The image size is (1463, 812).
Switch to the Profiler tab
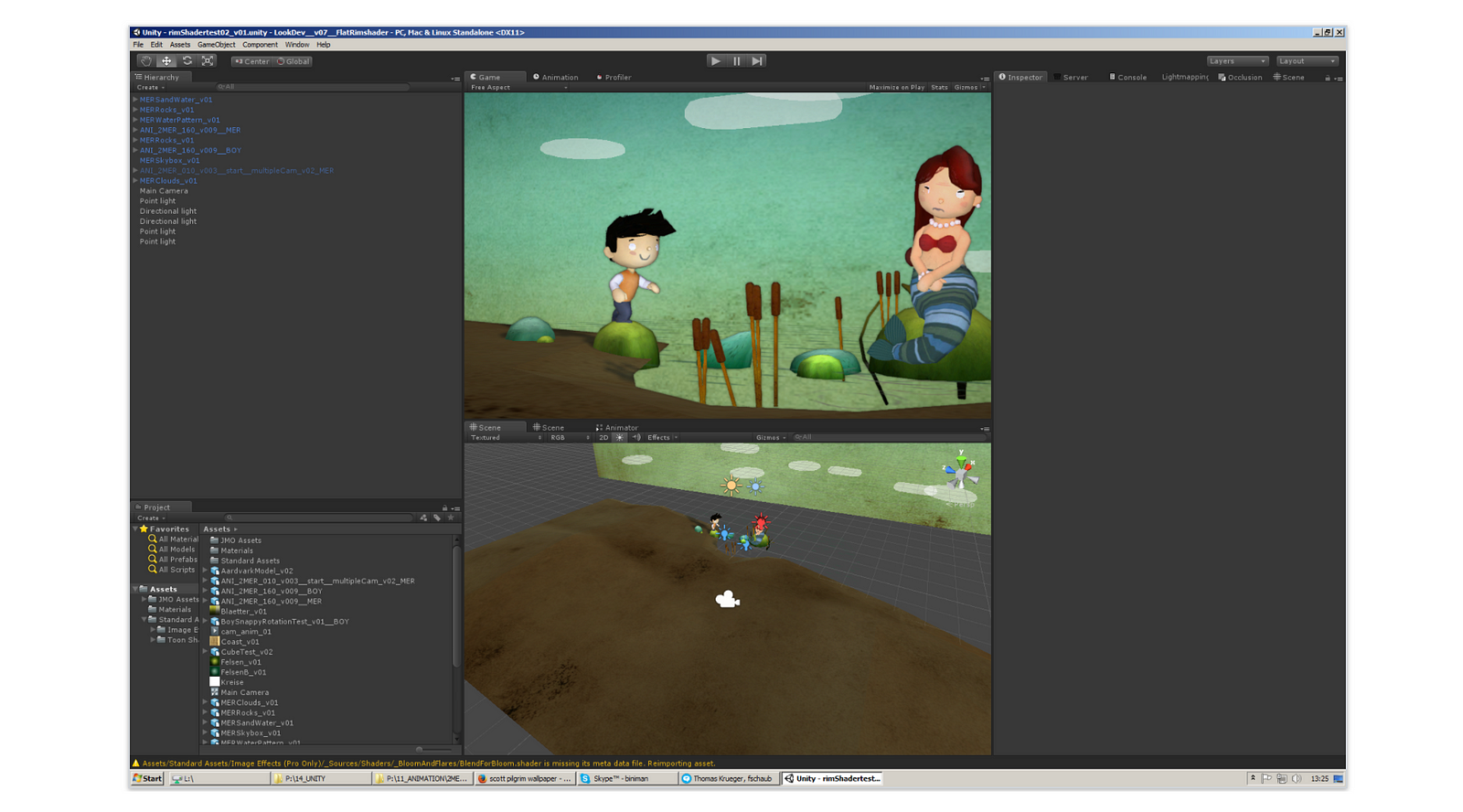[614, 78]
